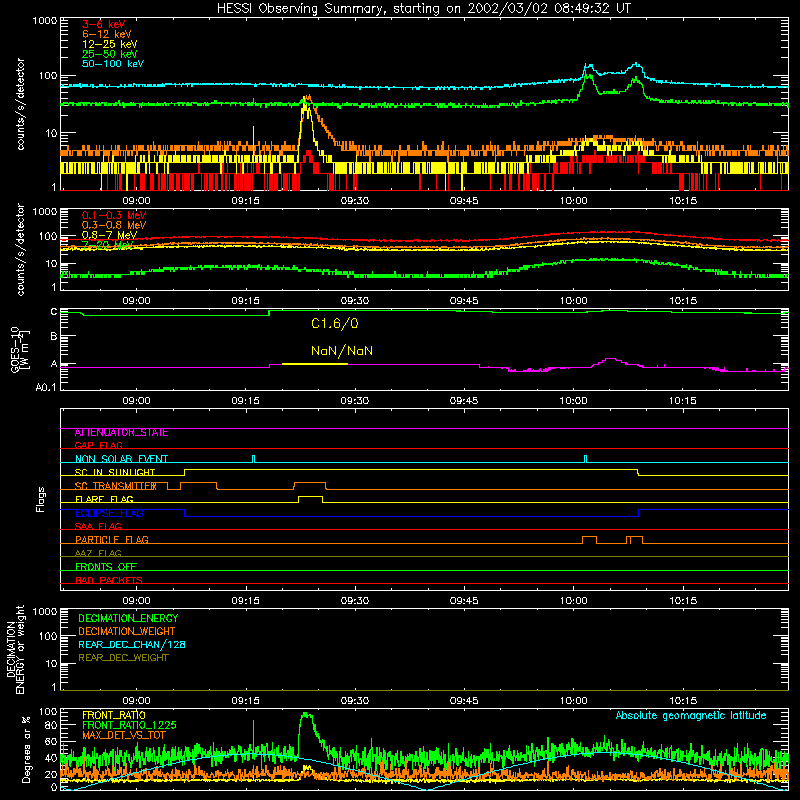Click the HESSI Observing Summary title text

click(423, 9)
